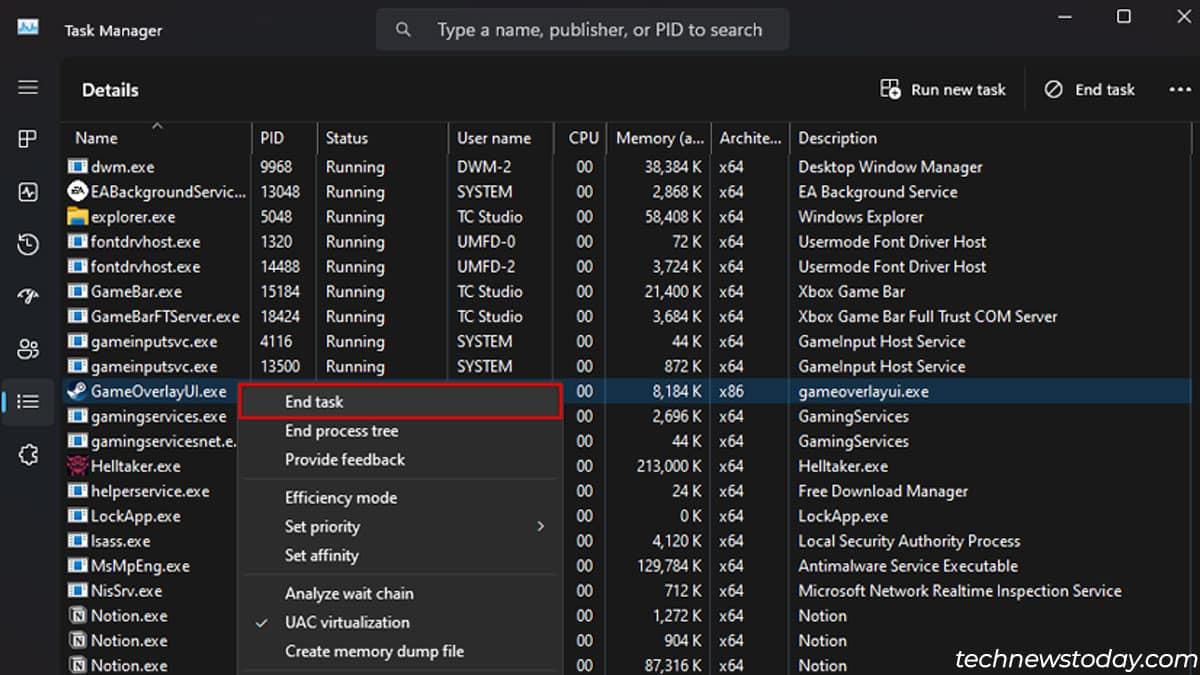Sort by the PID column header
Viewport: 1200px width, 675px height.
click(x=284, y=138)
